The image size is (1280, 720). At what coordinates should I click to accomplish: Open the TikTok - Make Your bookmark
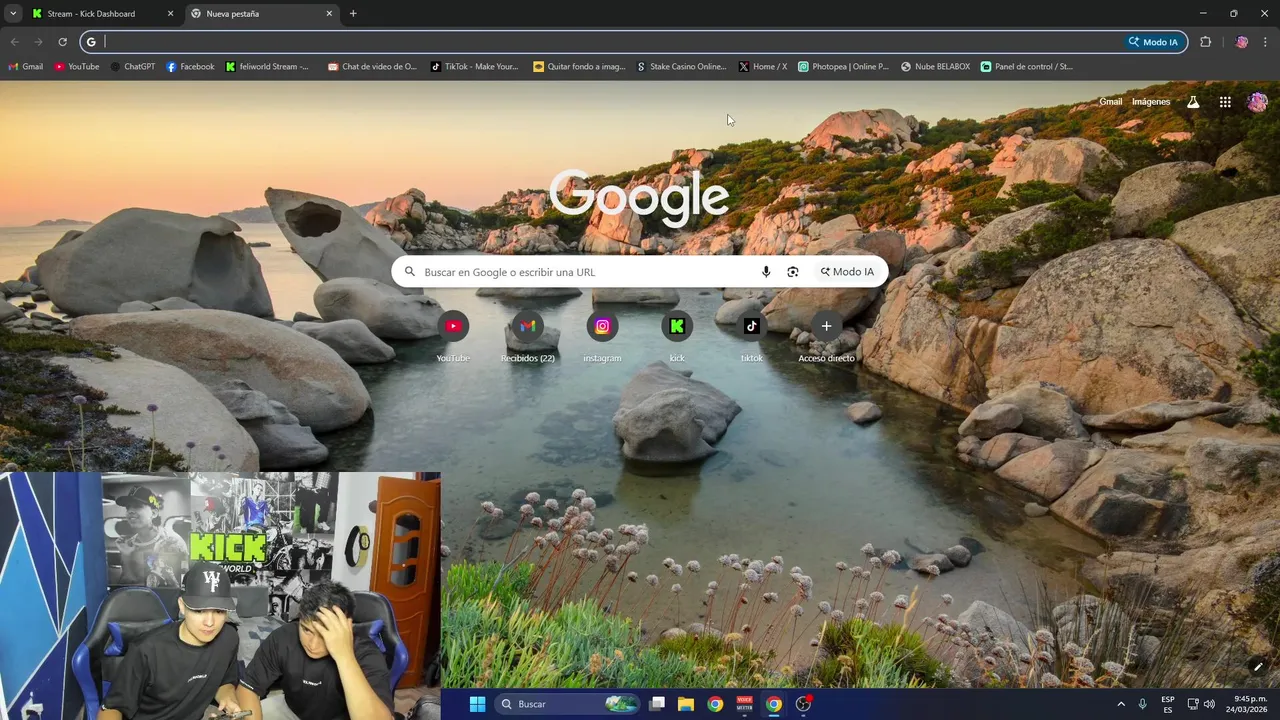[x=475, y=67]
